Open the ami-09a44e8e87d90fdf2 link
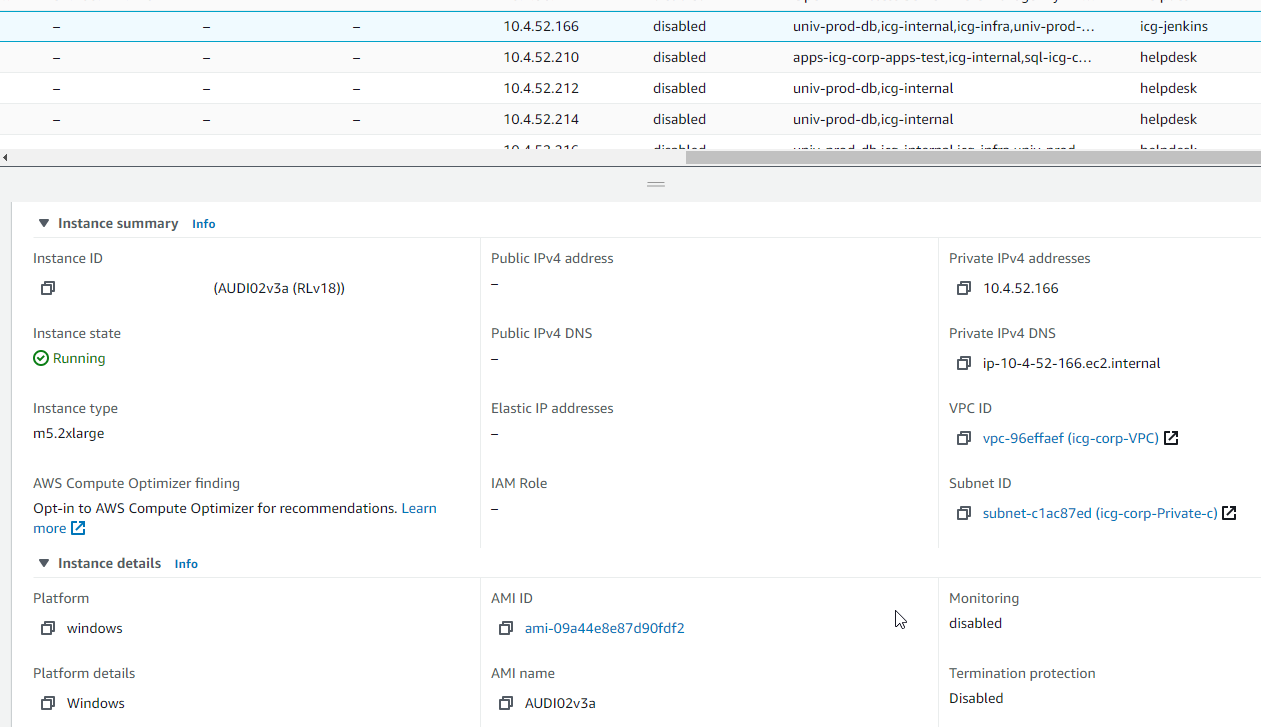 (x=604, y=628)
